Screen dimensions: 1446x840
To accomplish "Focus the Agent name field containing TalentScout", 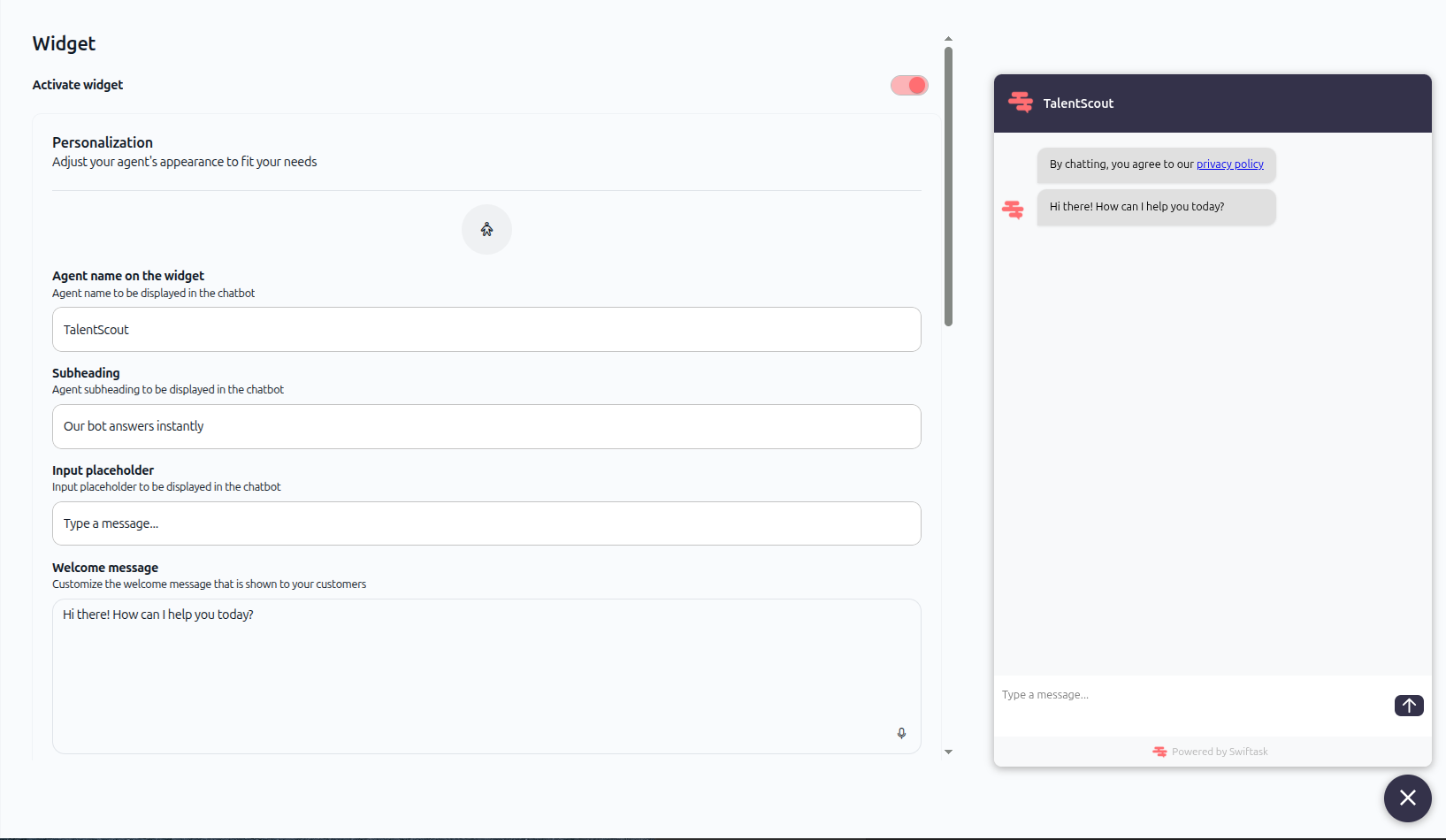I will click(x=486, y=330).
